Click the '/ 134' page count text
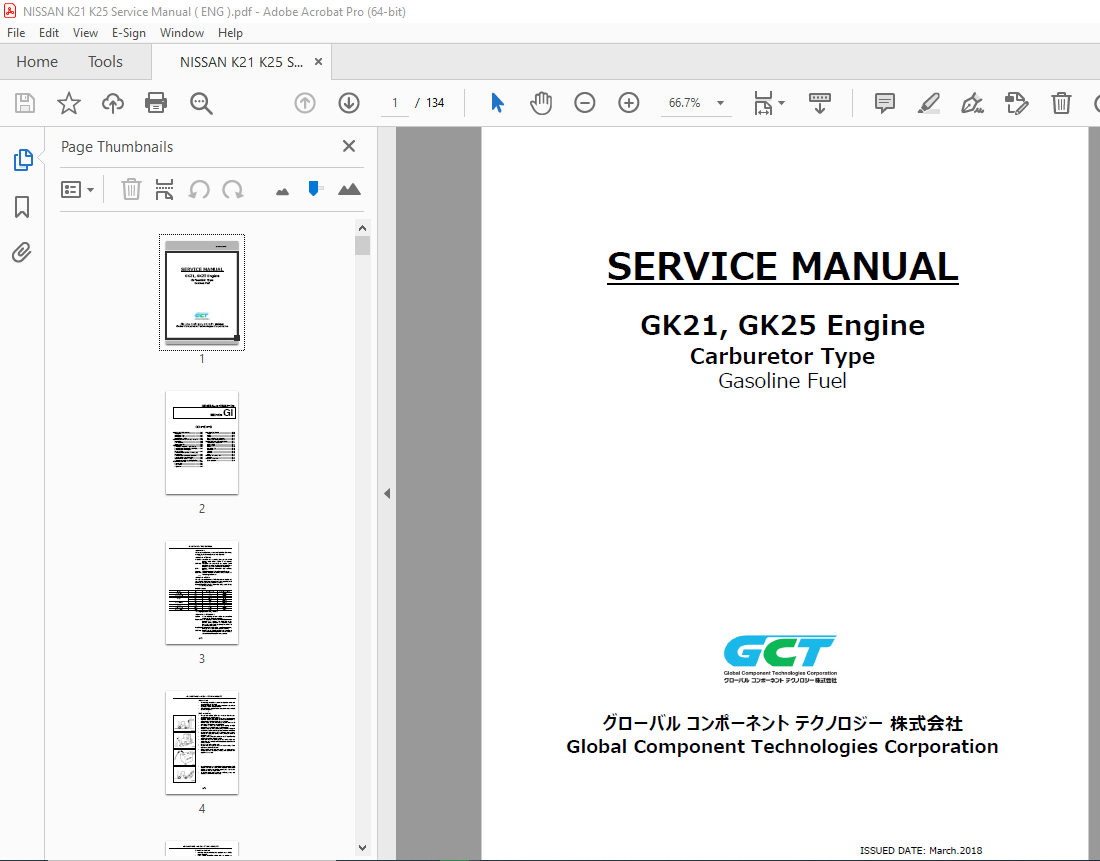Viewport: 1100px width, 861px height. [x=430, y=103]
